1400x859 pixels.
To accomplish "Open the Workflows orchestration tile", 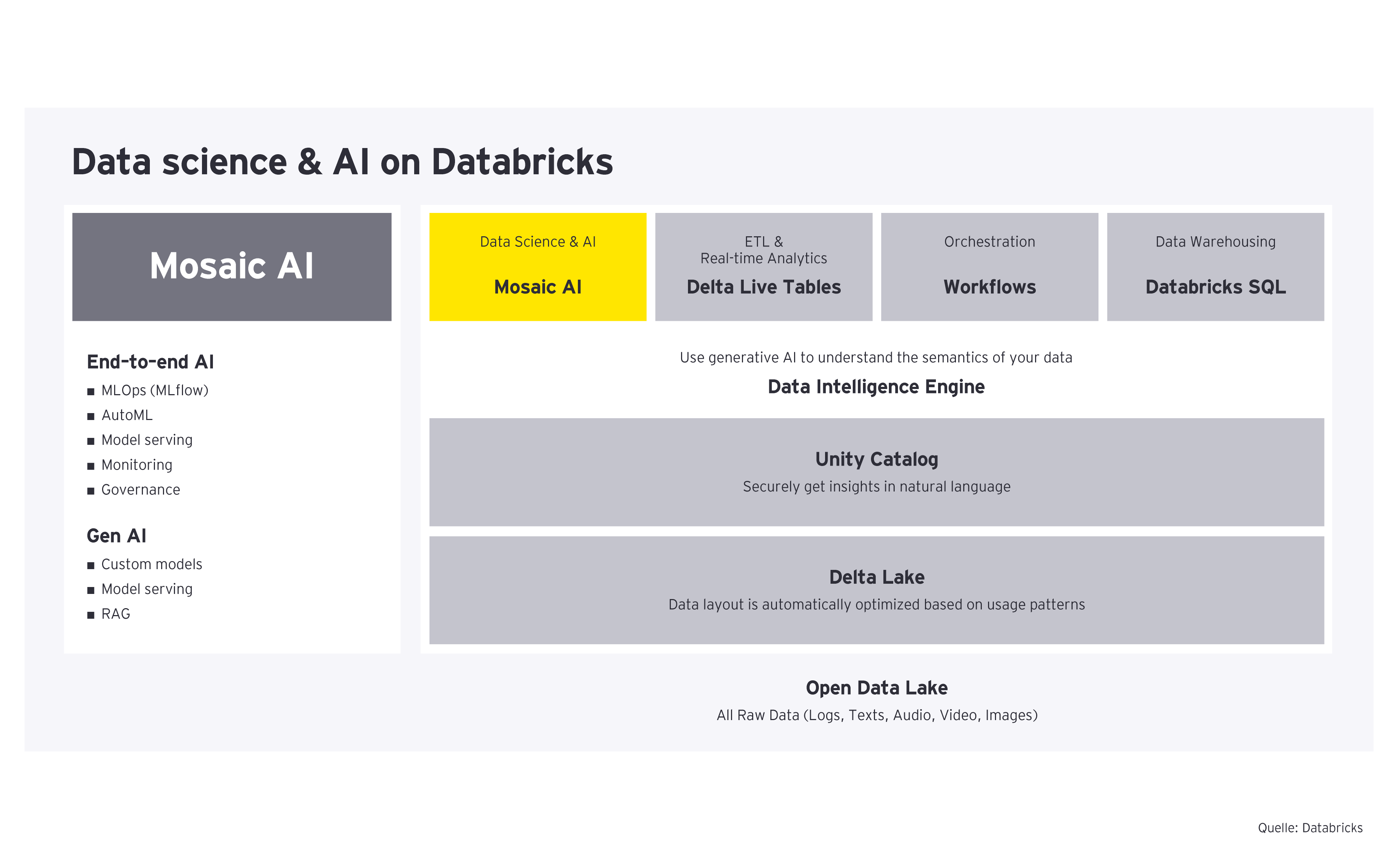I will [989, 267].
